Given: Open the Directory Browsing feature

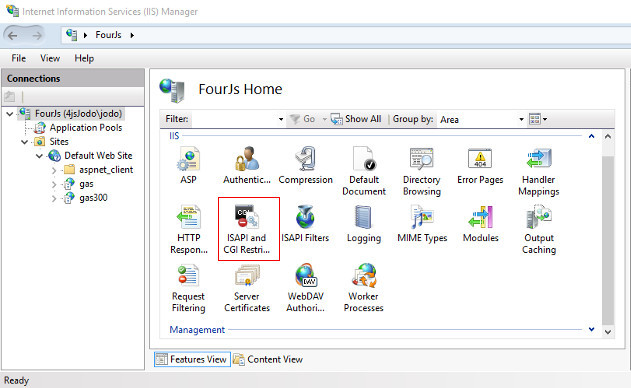Looking at the screenshot, I should click(x=422, y=171).
